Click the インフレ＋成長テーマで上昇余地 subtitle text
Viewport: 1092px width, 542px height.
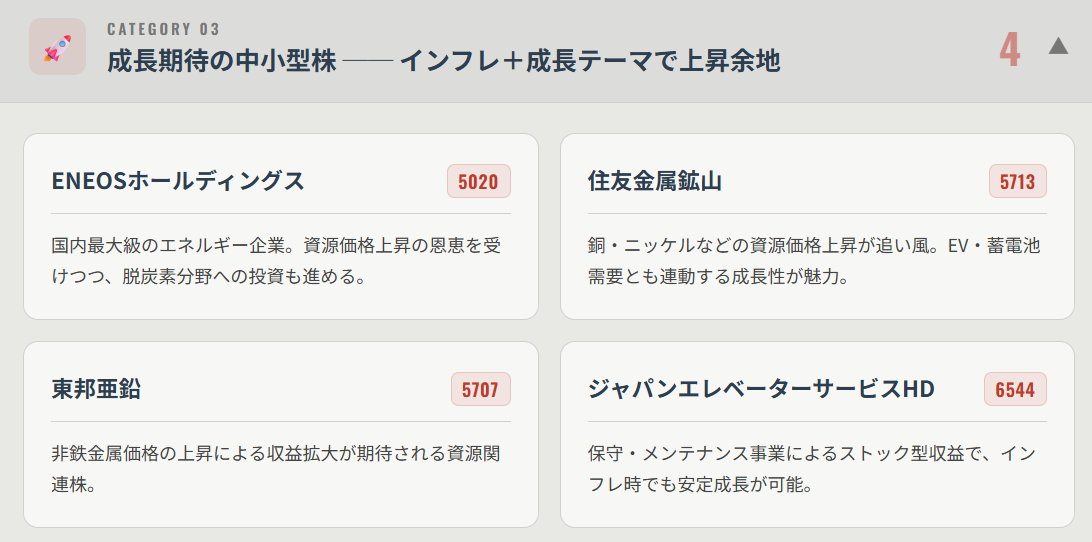590,61
